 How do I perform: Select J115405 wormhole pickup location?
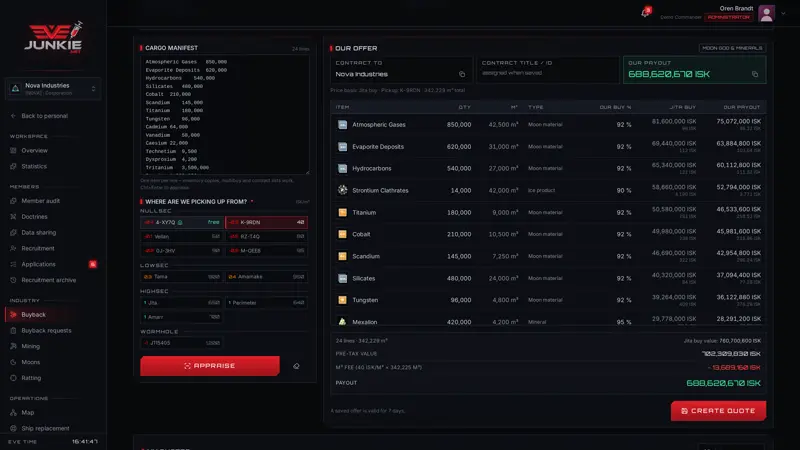(182, 343)
